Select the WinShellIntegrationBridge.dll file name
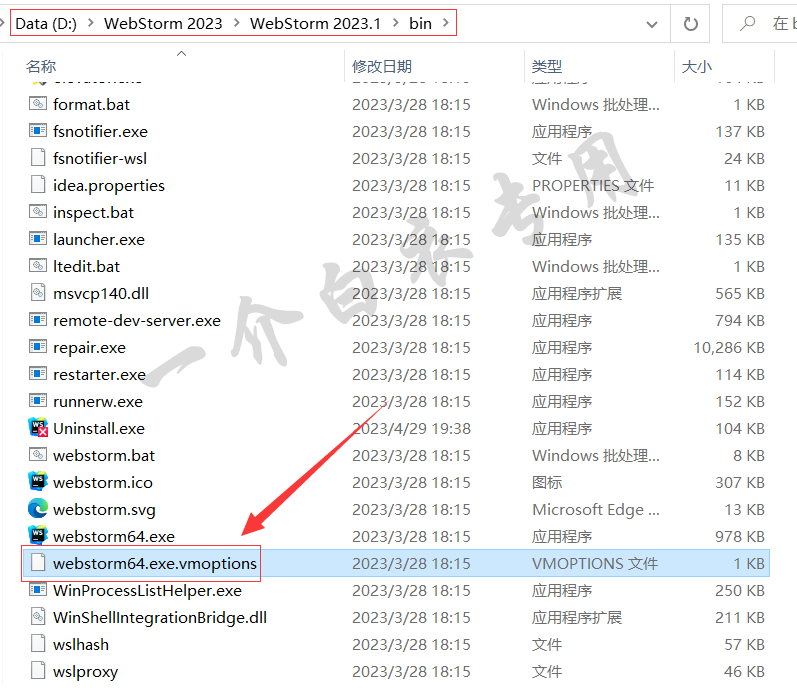Viewport: 797px width, 688px height. click(160, 617)
